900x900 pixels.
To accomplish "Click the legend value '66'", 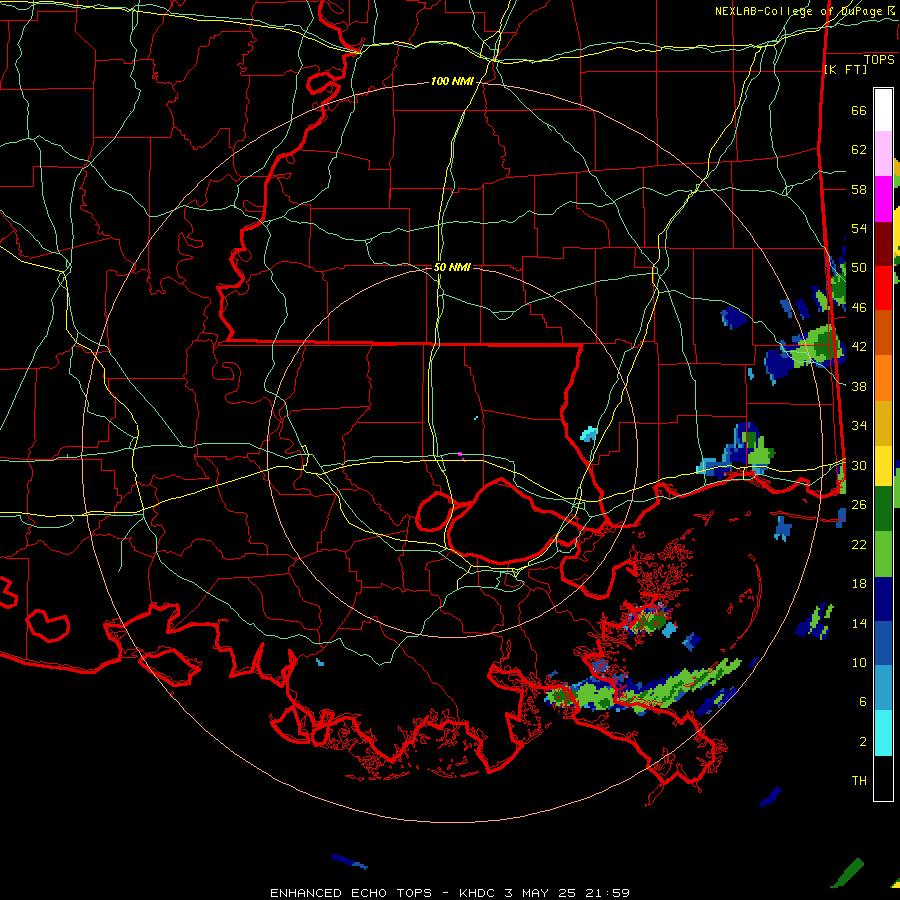I will point(859,110).
